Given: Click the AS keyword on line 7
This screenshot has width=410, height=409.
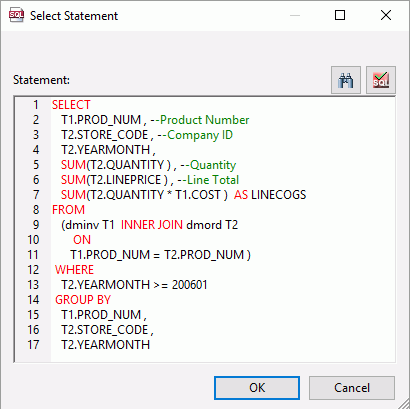Looking at the screenshot, I should (241, 195).
